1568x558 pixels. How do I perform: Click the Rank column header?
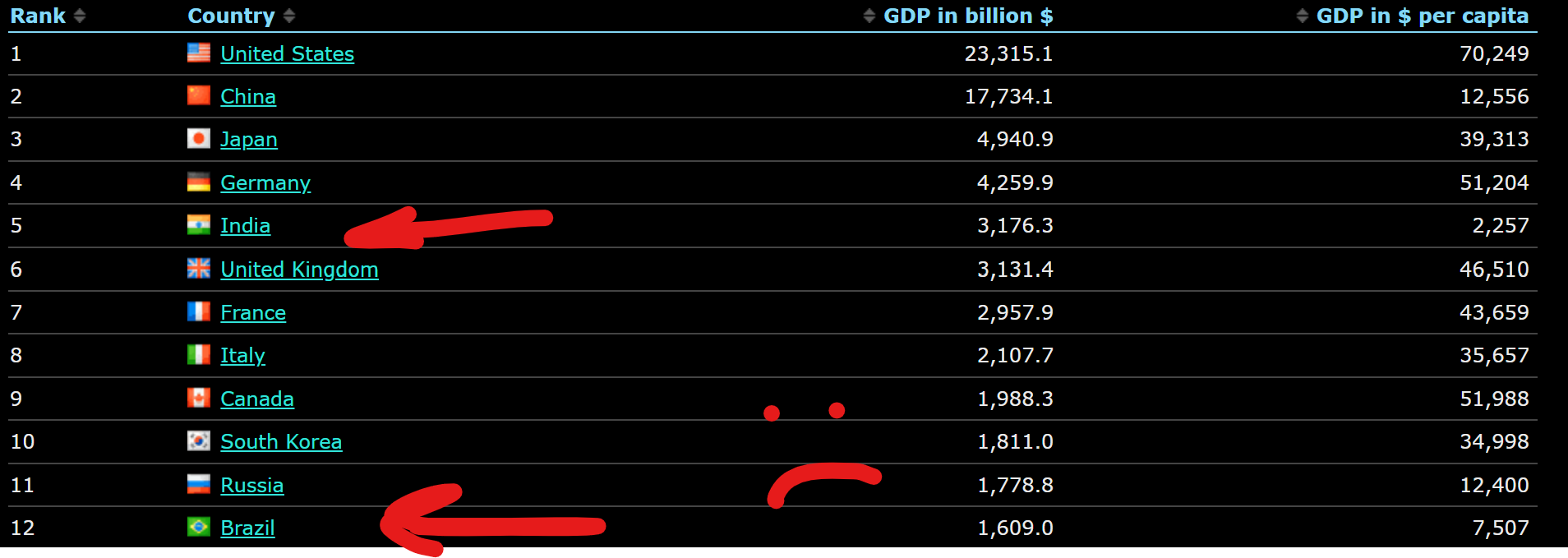coord(38,16)
